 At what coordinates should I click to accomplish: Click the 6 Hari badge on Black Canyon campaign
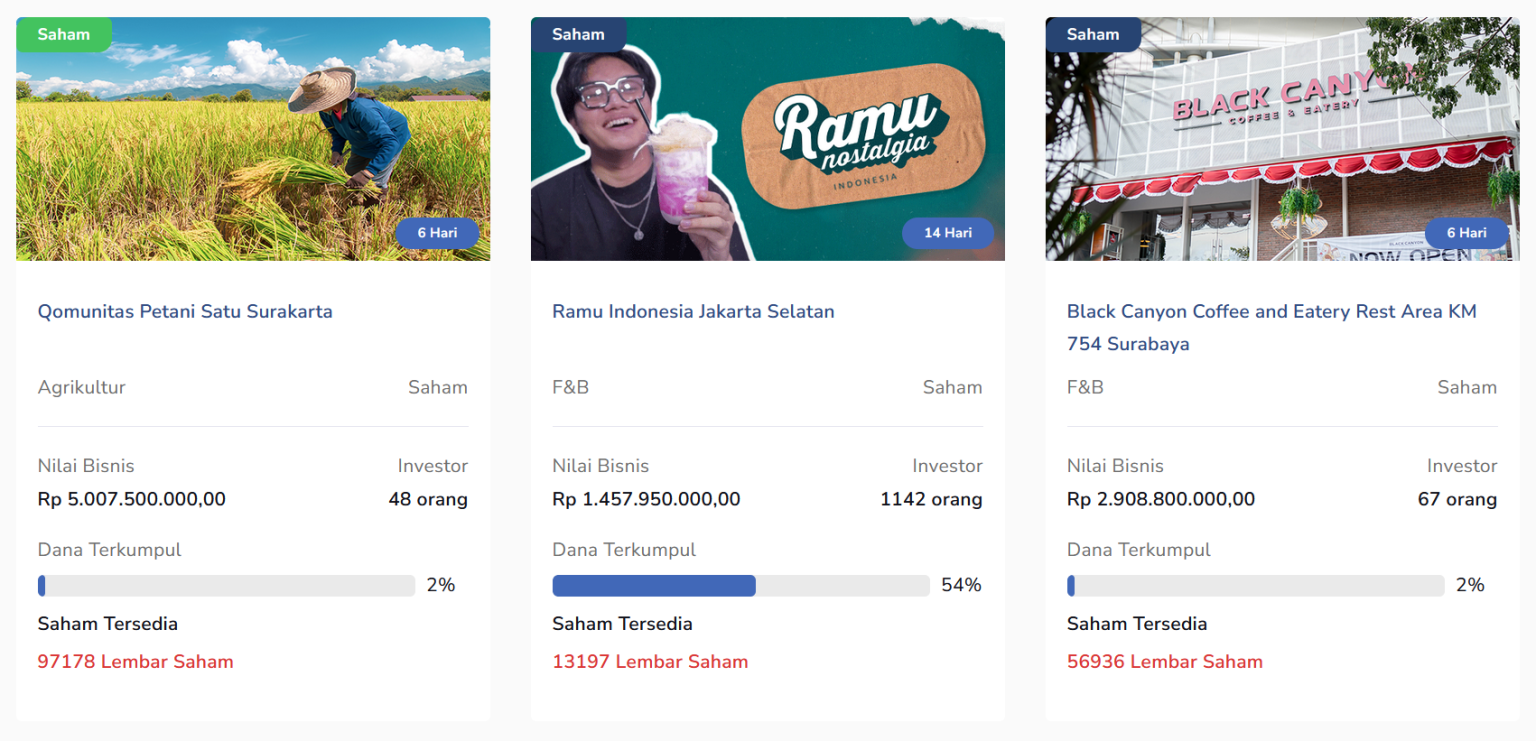(x=1466, y=233)
